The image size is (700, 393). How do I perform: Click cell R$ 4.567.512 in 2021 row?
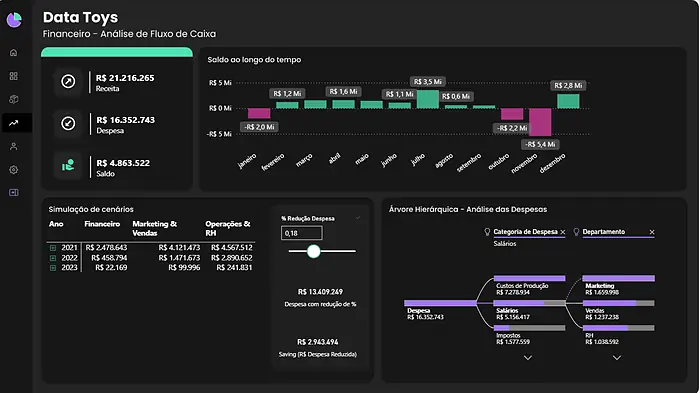(231, 248)
